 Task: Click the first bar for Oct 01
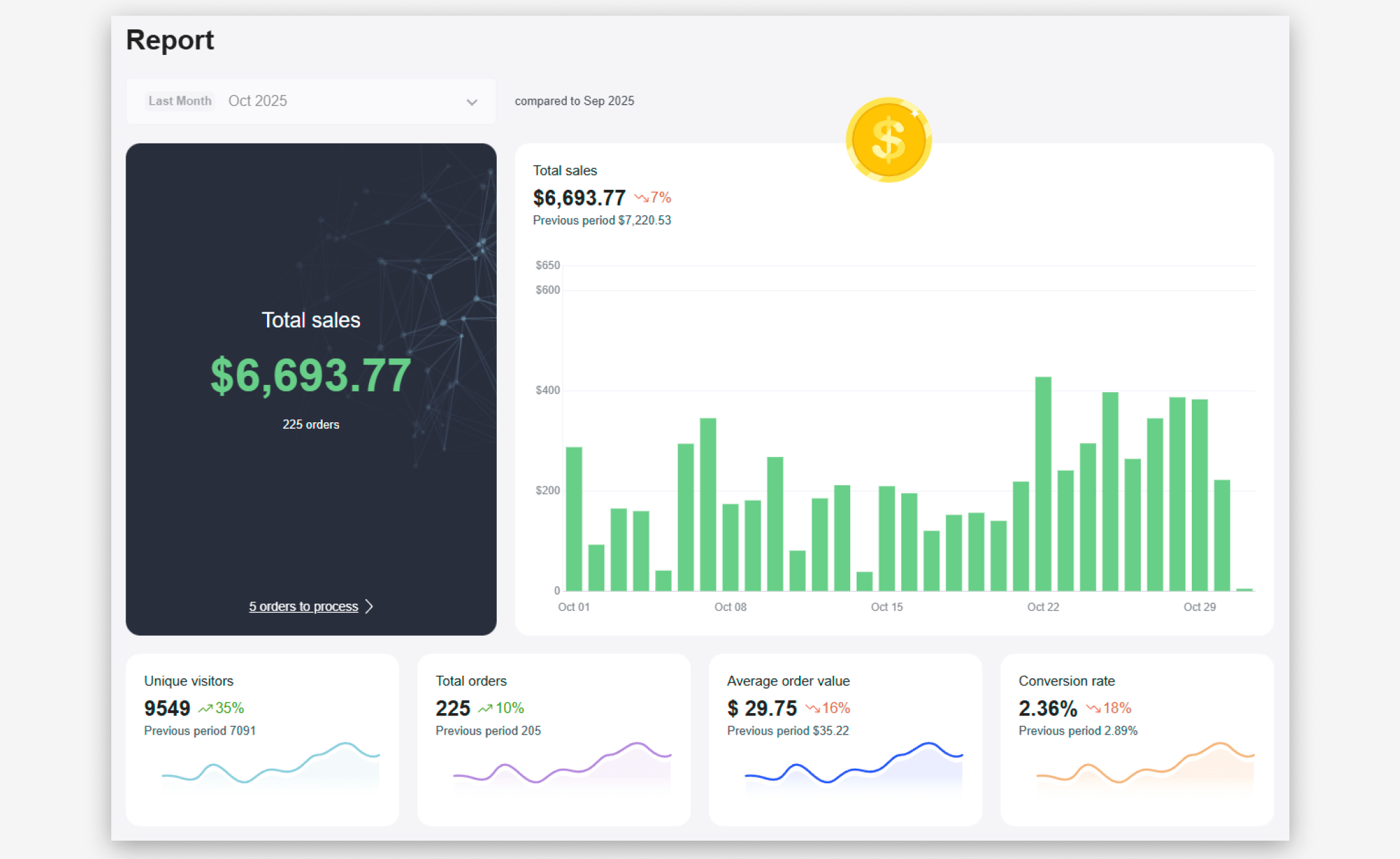pos(573,519)
